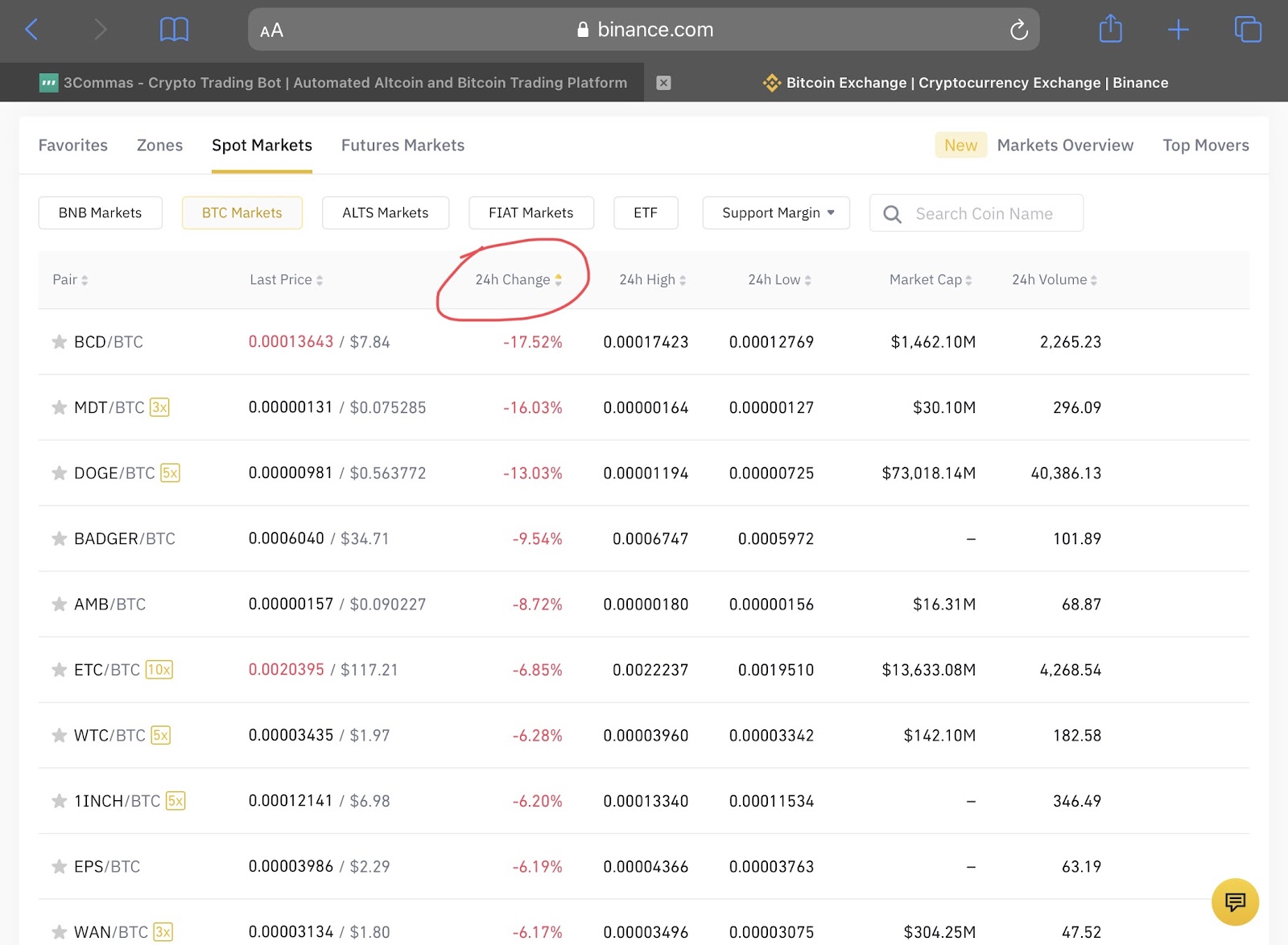Click the 40,386.13 volume value
Screen dimensions: 1288x945
point(1066,473)
